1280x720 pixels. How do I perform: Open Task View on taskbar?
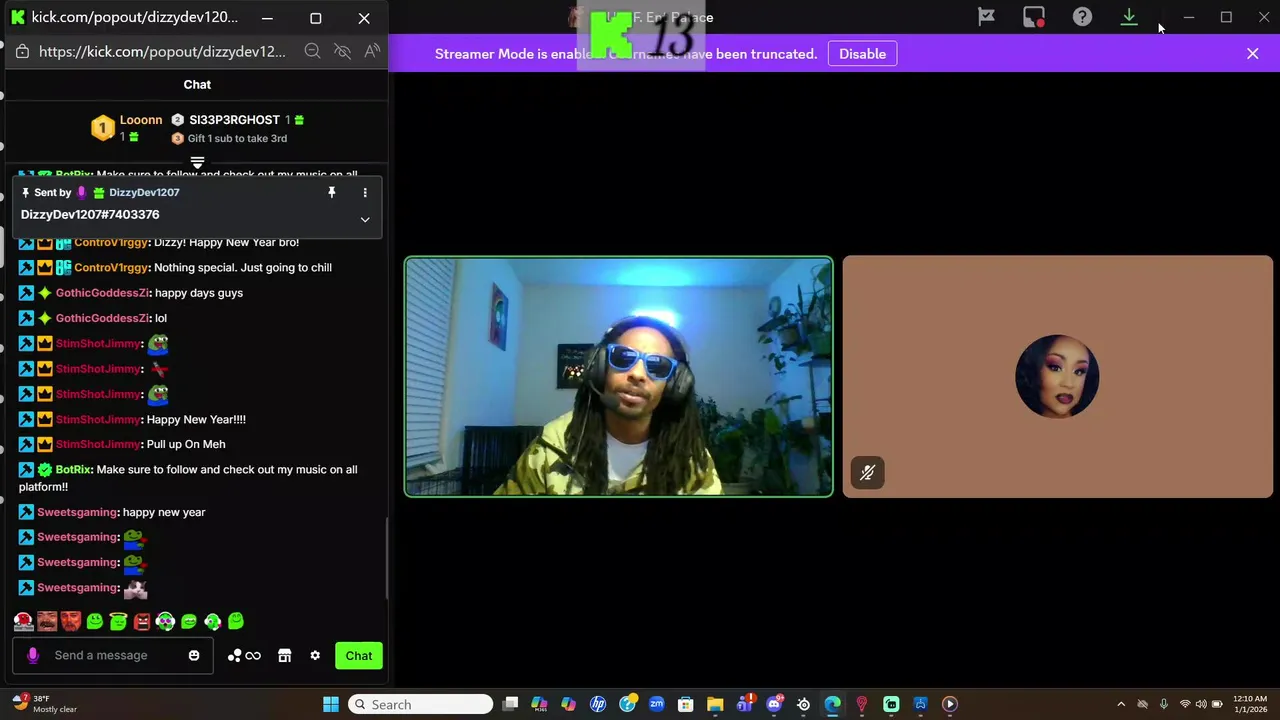coord(510,704)
